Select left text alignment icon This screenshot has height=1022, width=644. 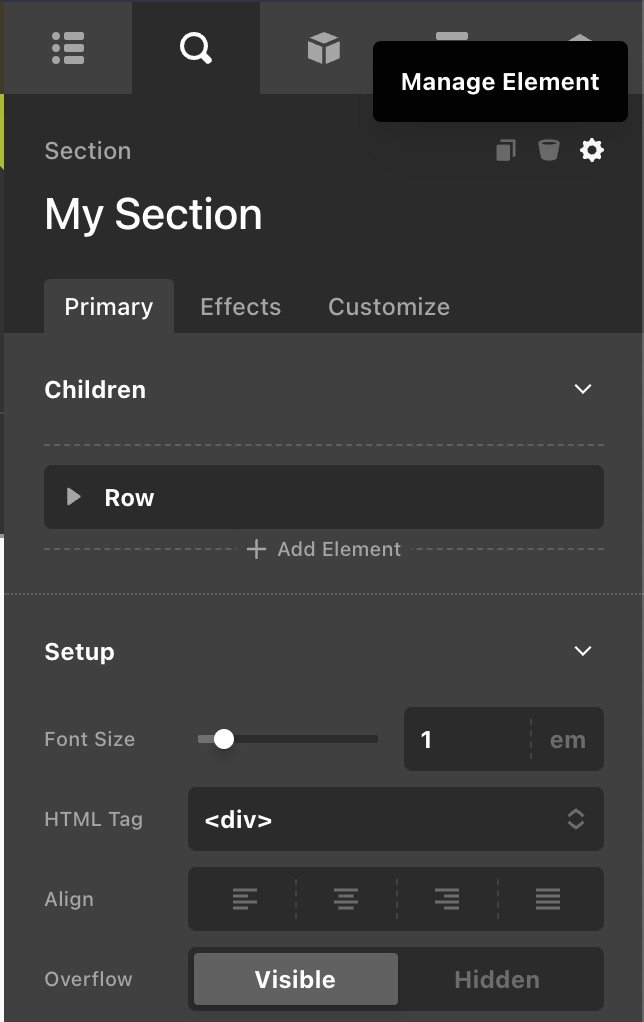(x=244, y=899)
